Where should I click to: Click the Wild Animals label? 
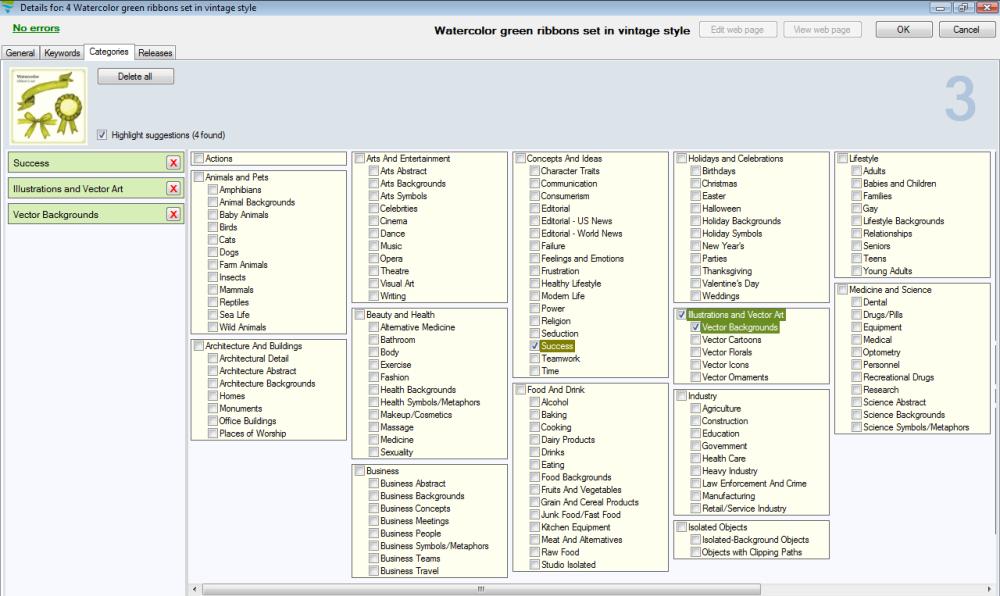(x=242, y=327)
